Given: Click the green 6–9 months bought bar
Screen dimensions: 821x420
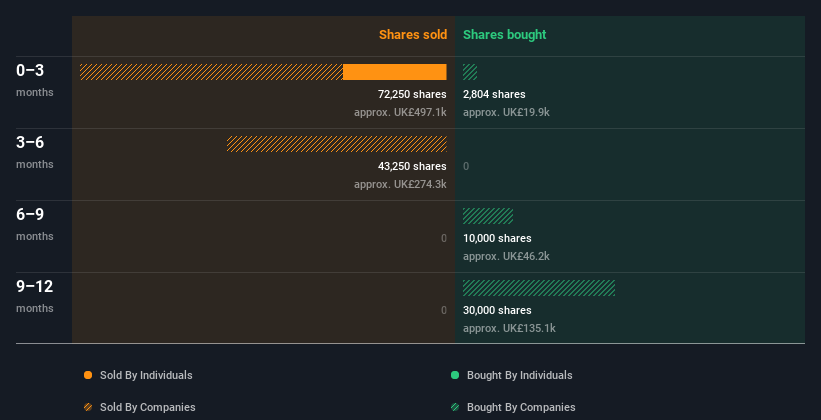Looking at the screenshot, I should tap(488, 216).
